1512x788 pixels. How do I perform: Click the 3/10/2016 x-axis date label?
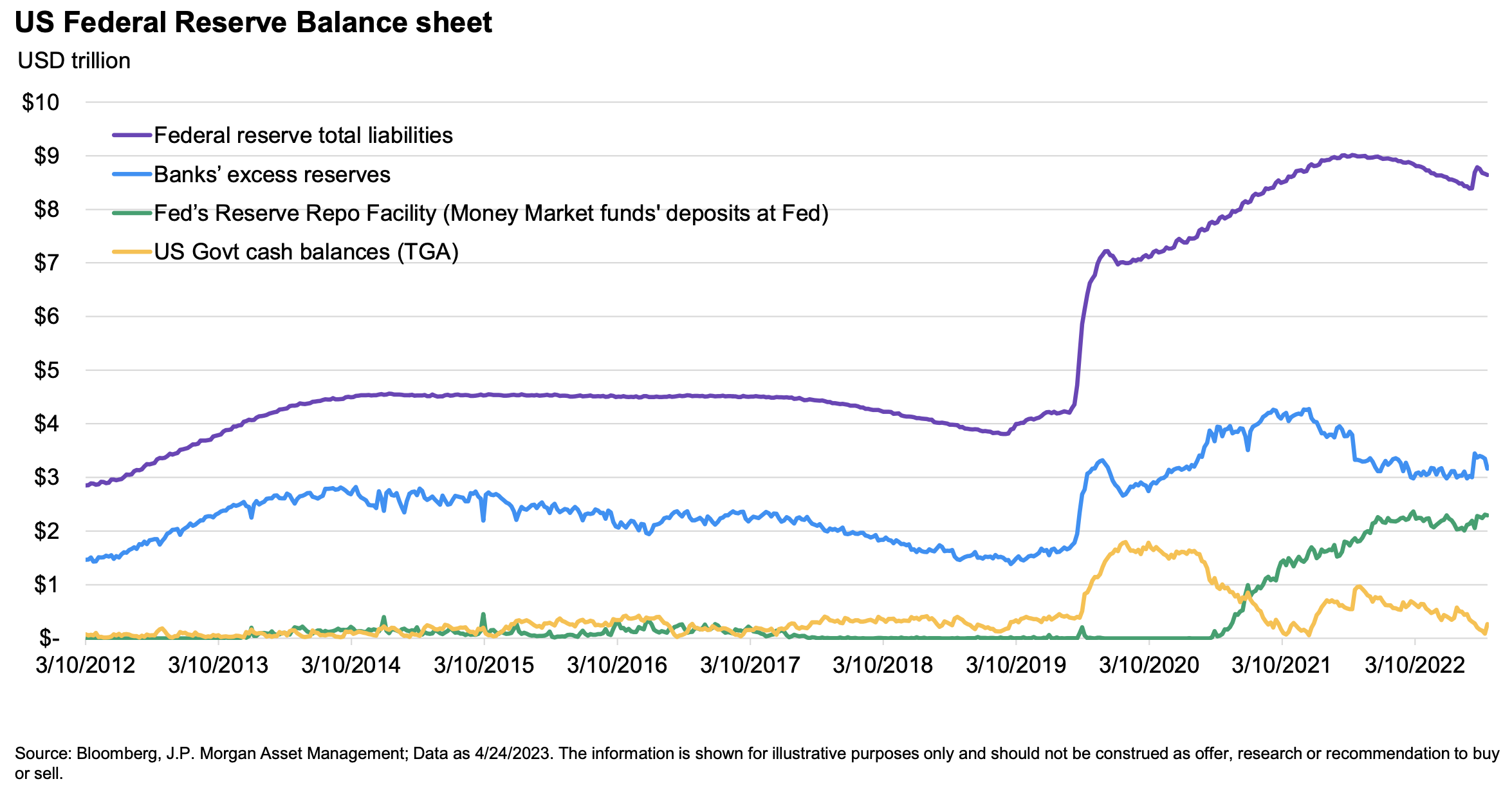617,665
